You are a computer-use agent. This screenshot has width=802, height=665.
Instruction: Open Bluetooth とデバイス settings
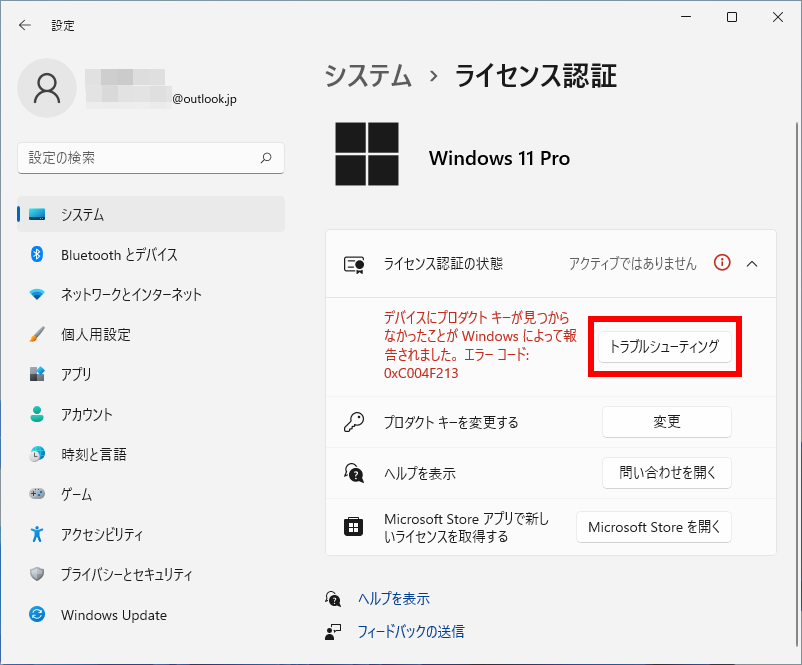(151, 254)
